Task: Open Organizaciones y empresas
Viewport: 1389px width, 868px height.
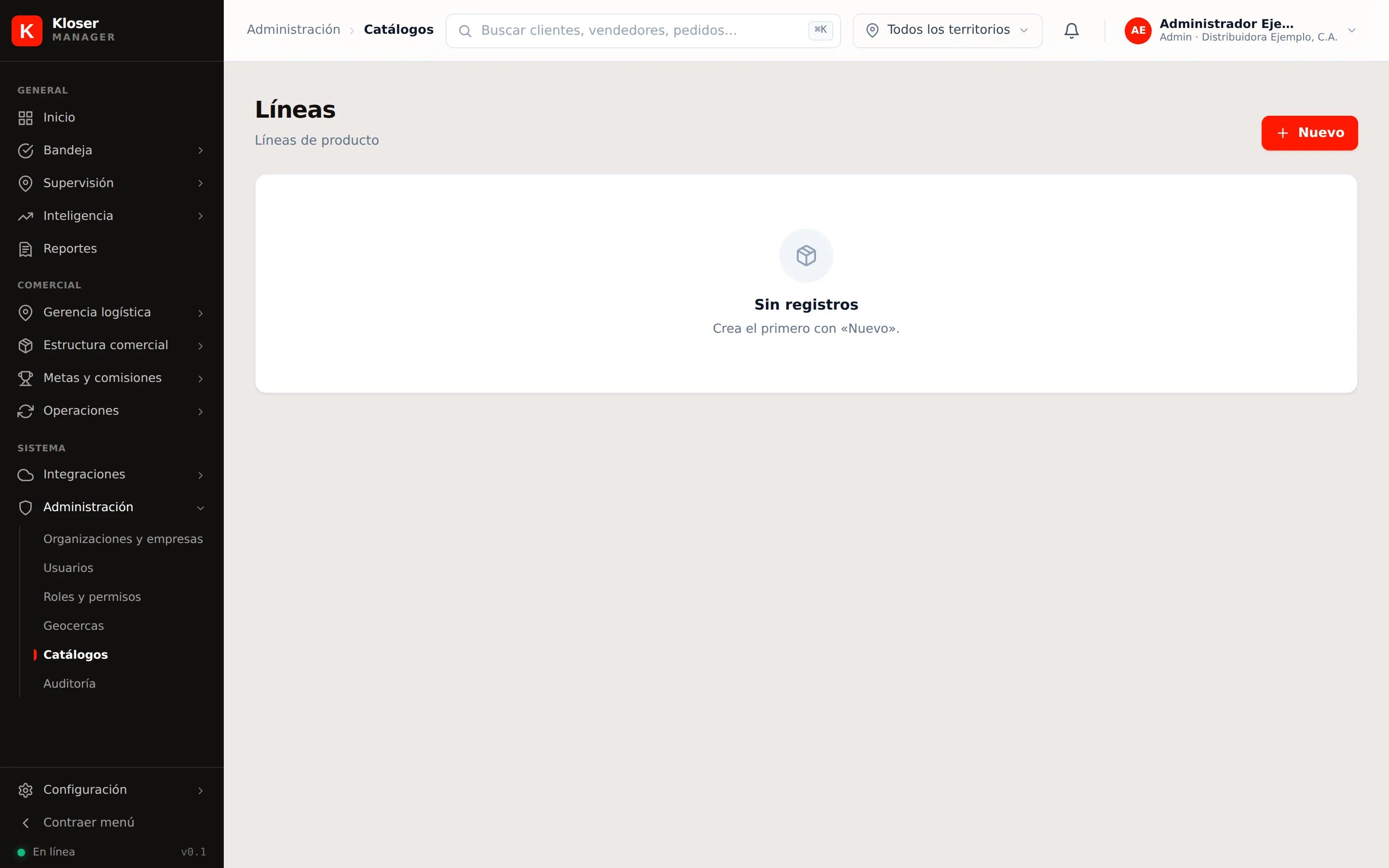Action: (x=123, y=539)
